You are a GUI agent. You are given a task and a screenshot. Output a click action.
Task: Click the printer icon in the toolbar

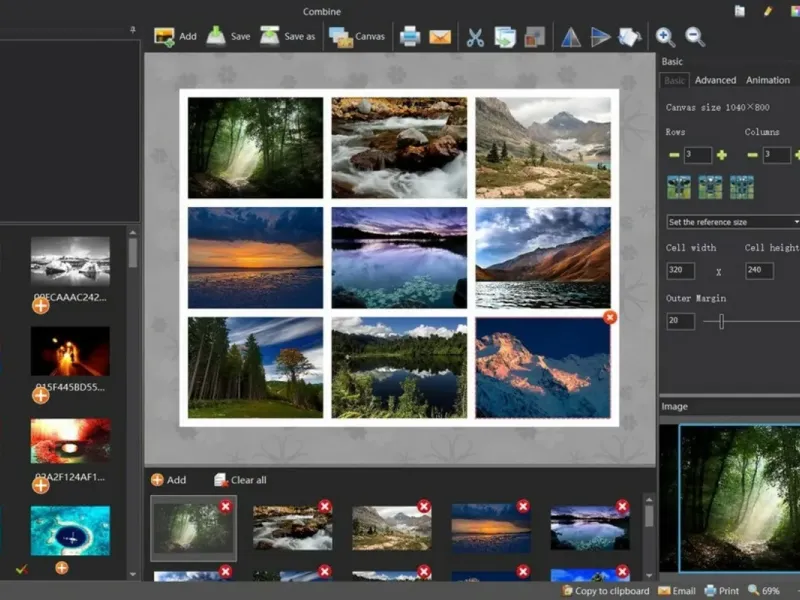pyautogui.click(x=410, y=37)
